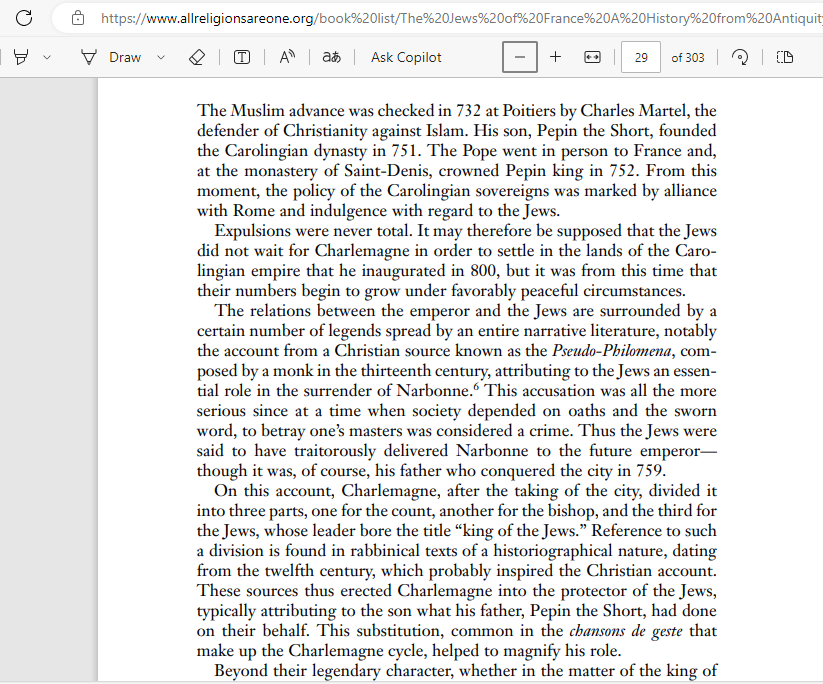Zoom in with the plus button
The width and height of the screenshot is (823, 684).
[x=555, y=57]
